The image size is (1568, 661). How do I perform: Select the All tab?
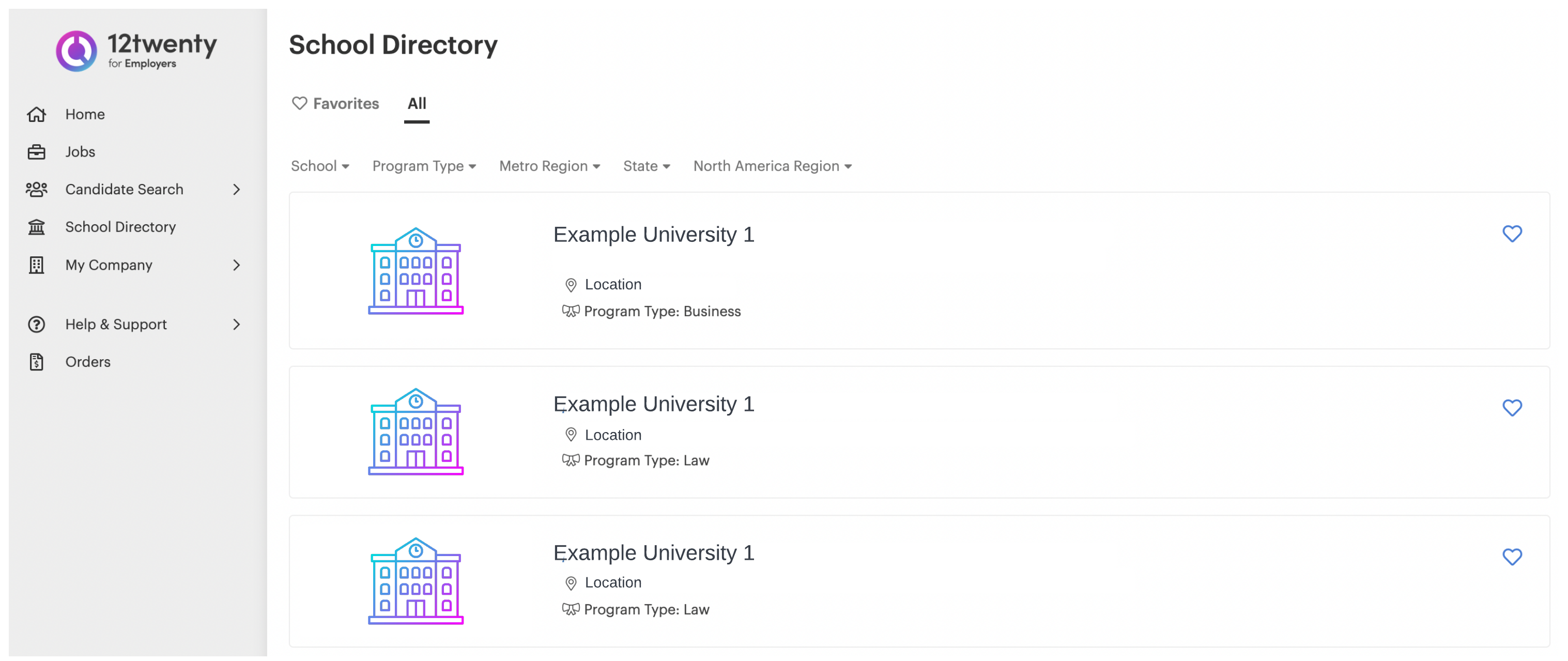click(417, 103)
